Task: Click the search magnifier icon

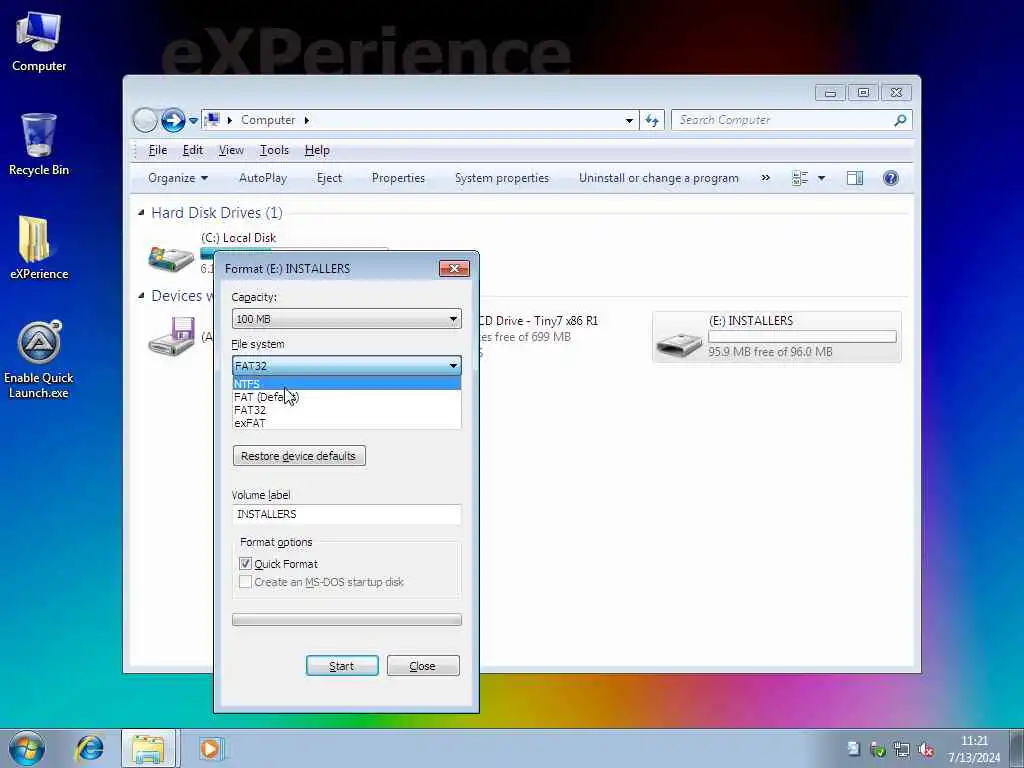Action: [901, 120]
